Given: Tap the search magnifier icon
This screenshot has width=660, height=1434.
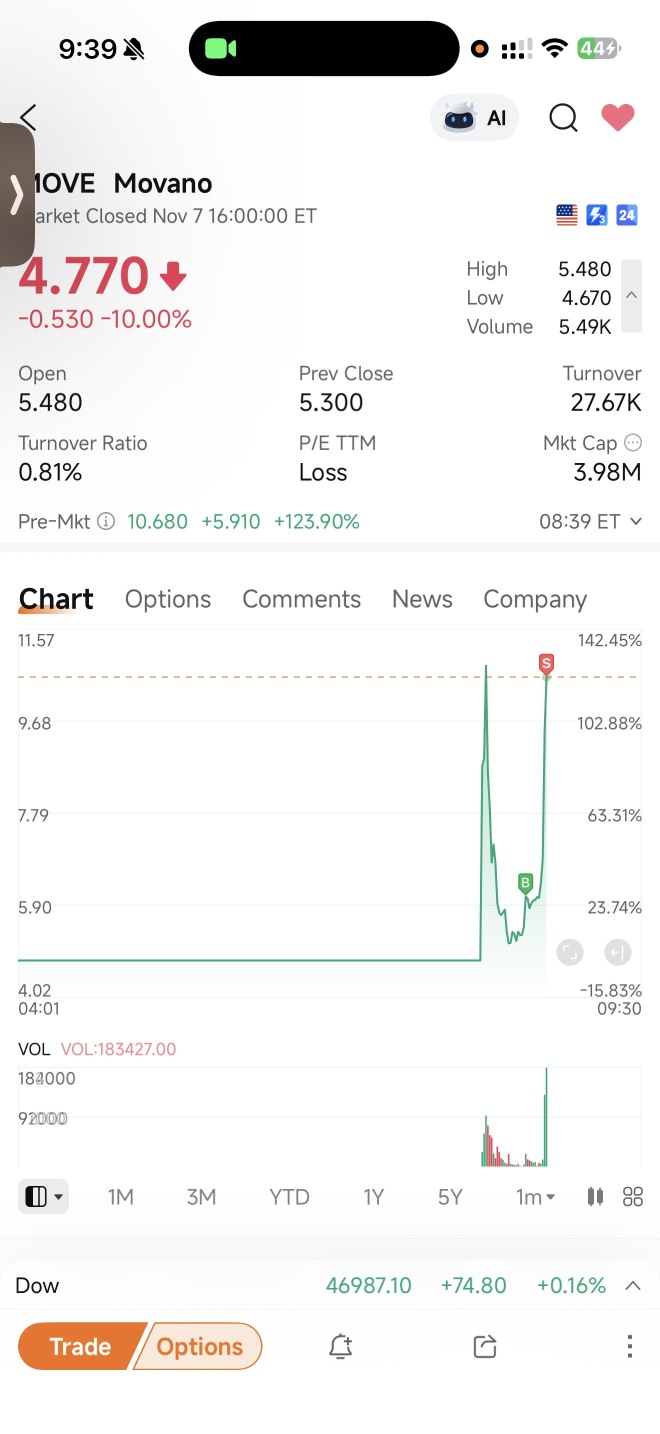Looking at the screenshot, I should tap(563, 118).
